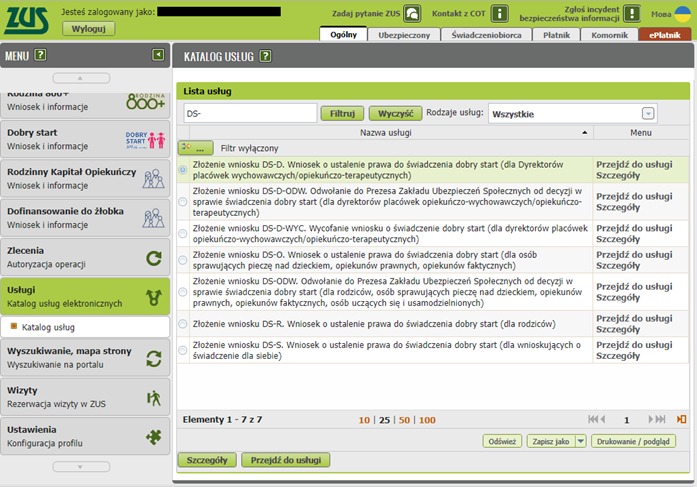Switch to the Świadczeniobiorca tab

(x=486, y=35)
